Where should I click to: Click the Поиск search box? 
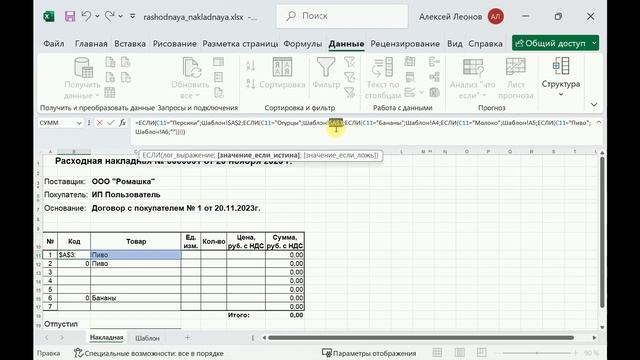point(342,16)
